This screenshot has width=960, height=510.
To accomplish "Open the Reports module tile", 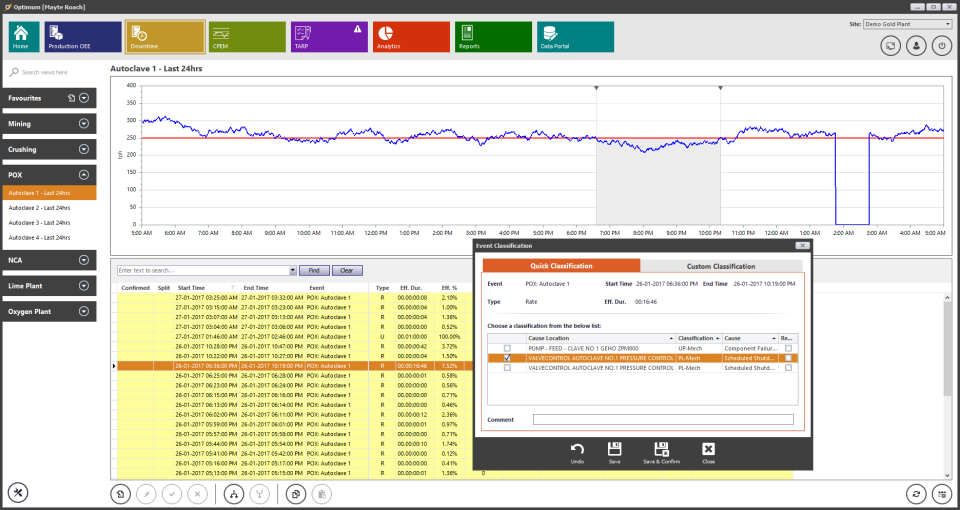I will click(x=493, y=37).
